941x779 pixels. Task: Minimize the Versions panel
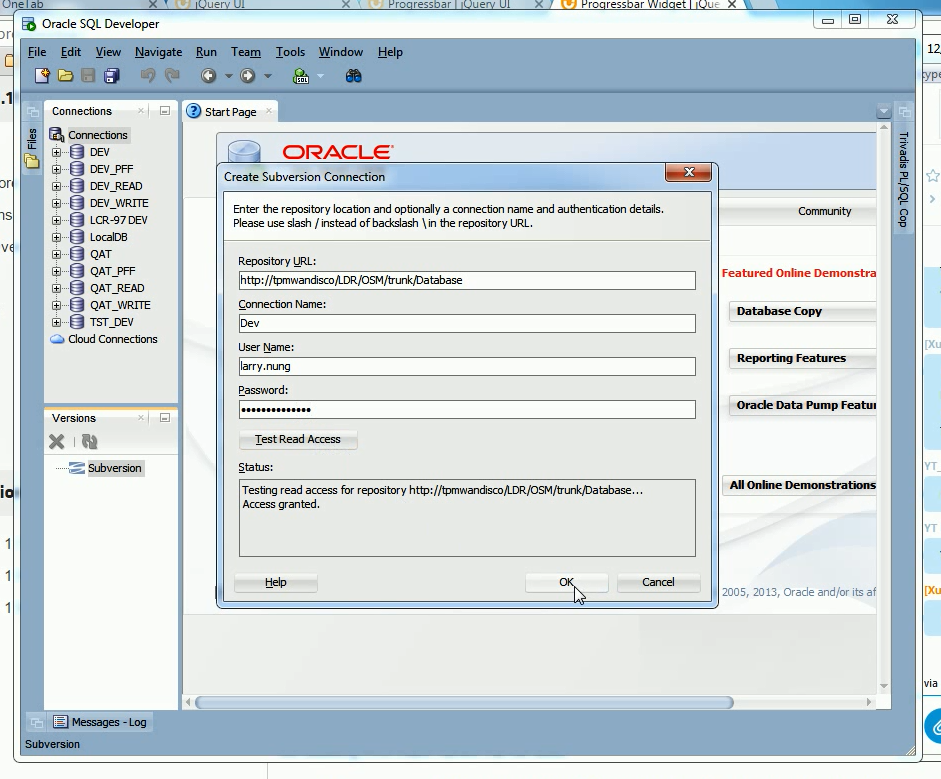(164, 418)
